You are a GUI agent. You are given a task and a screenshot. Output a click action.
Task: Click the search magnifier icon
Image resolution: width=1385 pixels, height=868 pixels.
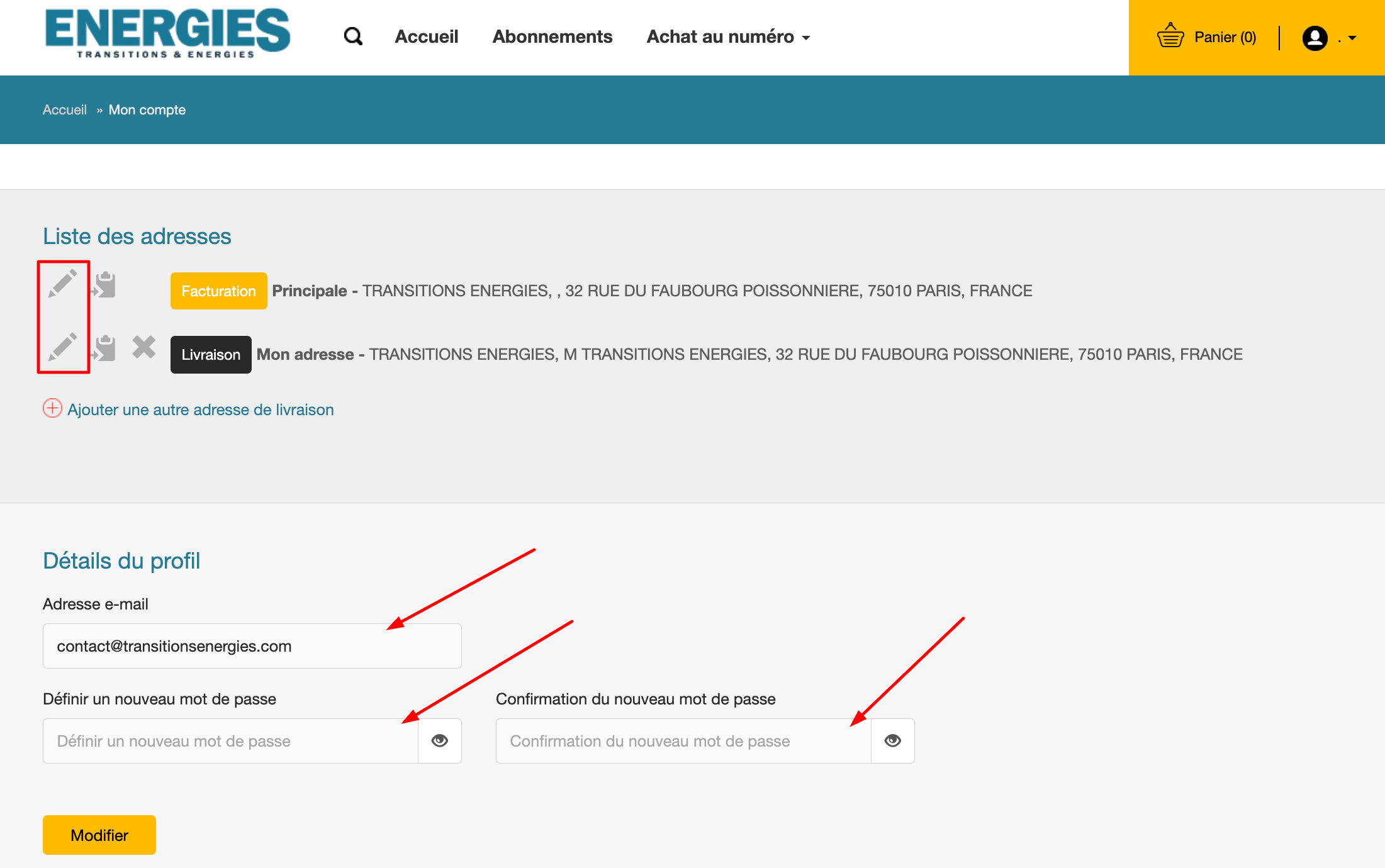[353, 36]
